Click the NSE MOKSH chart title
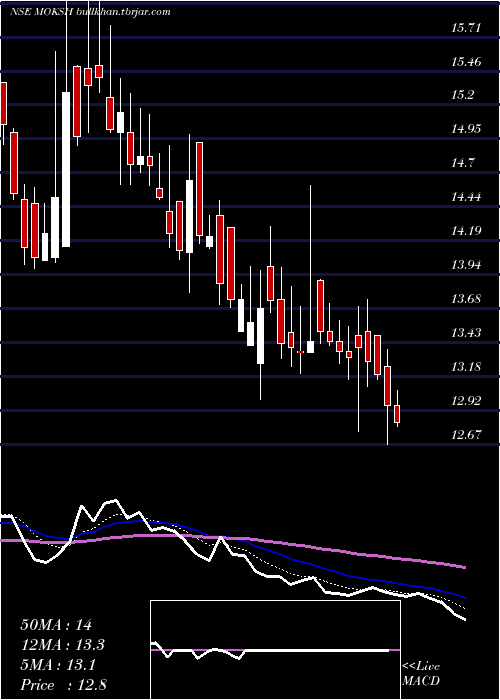 click(90, 11)
